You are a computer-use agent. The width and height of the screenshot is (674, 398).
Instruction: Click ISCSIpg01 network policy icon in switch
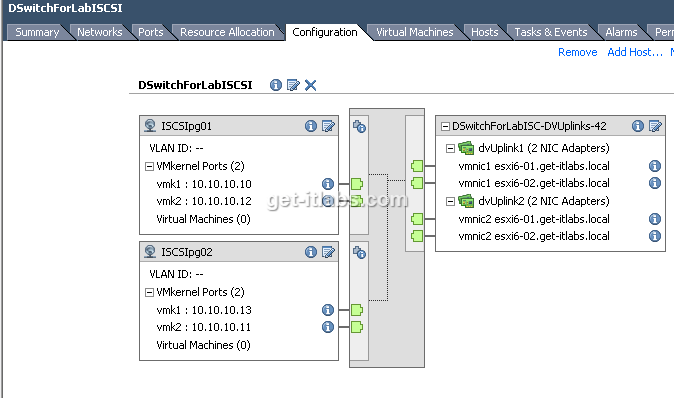359,126
